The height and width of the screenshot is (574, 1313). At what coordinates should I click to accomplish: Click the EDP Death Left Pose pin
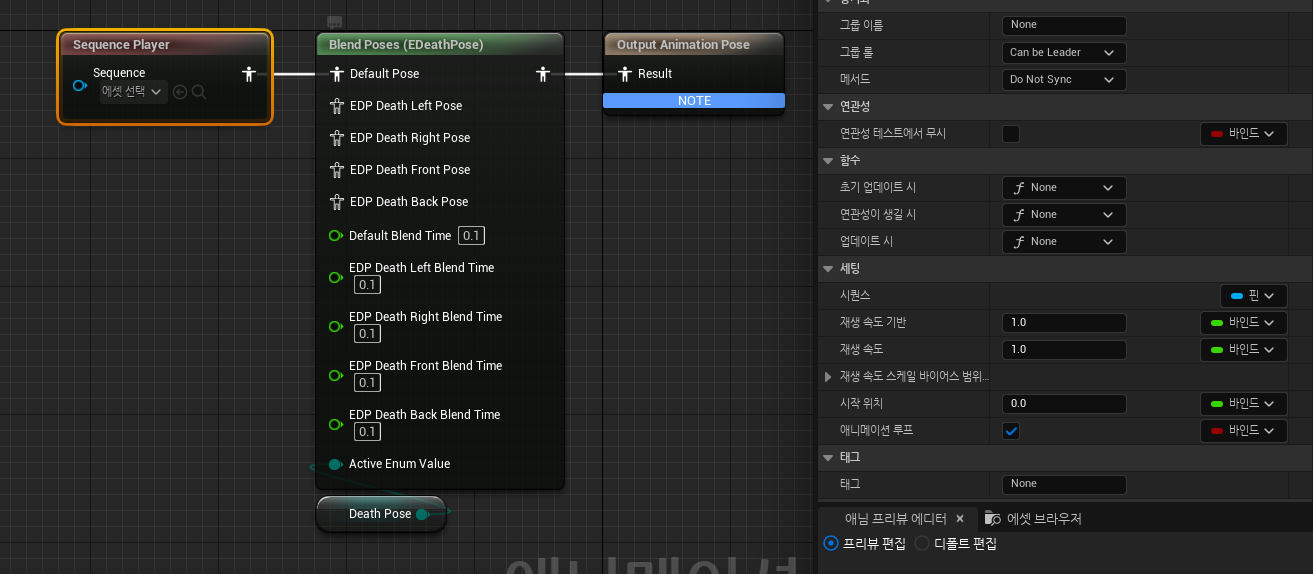point(336,106)
